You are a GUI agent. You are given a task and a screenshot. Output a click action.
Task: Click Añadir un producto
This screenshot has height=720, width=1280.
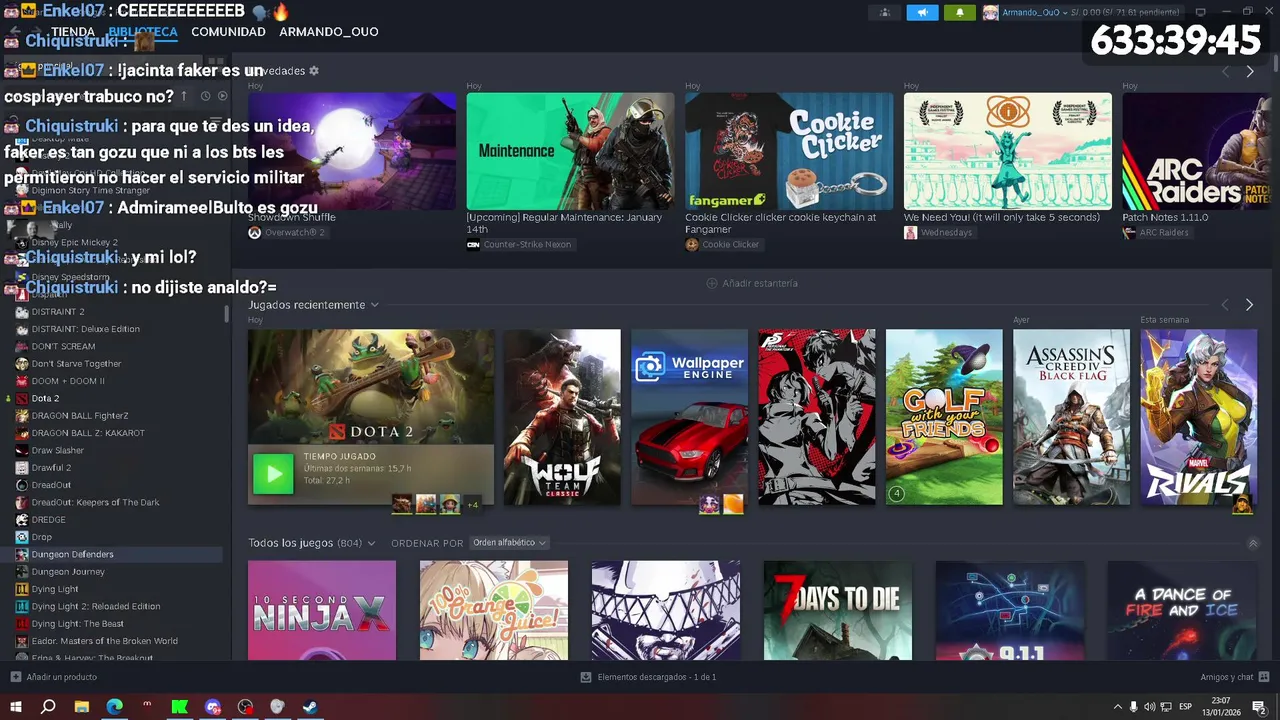click(x=62, y=677)
